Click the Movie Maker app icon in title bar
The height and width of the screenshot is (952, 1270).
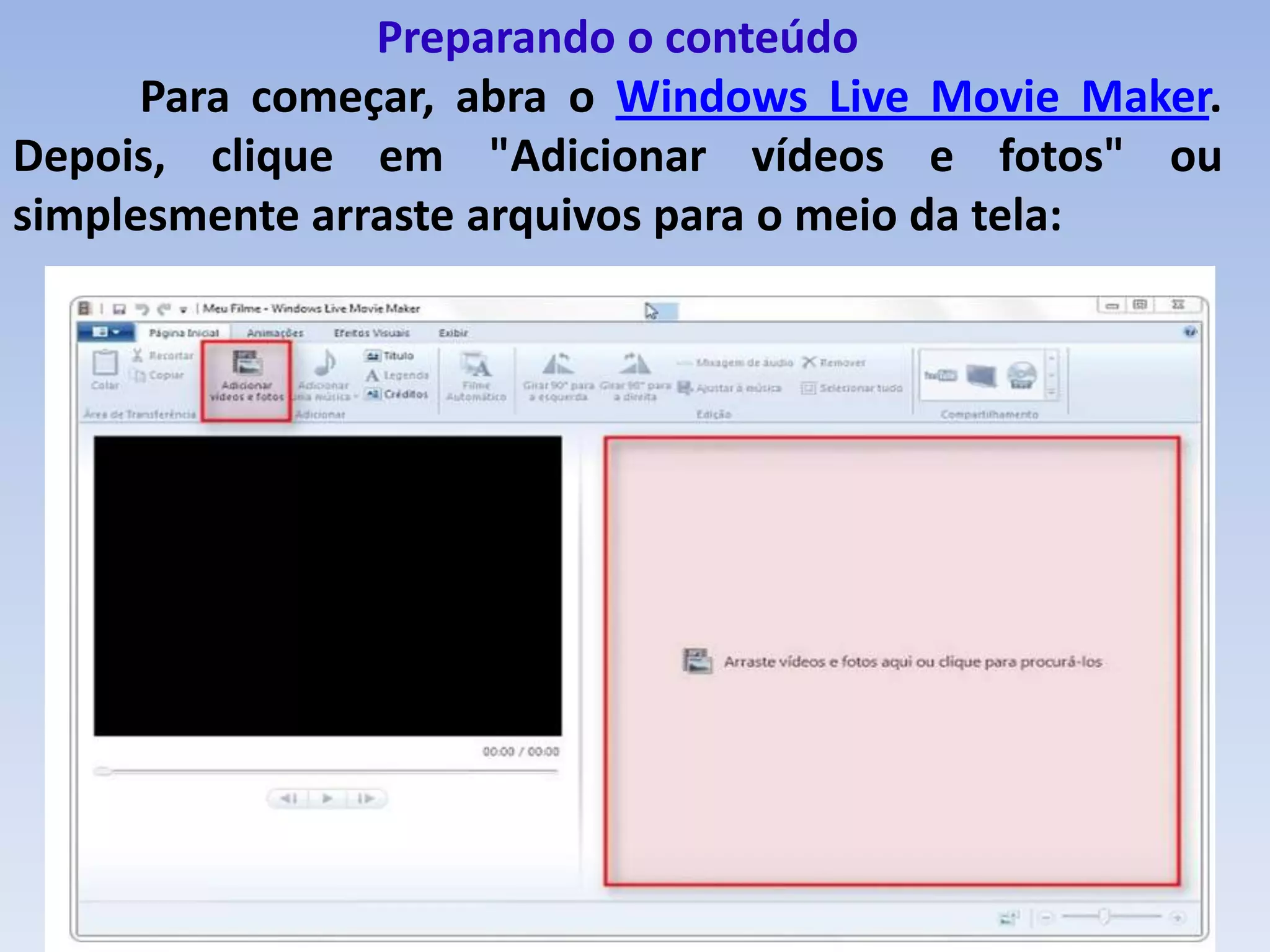(x=85, y=308)
